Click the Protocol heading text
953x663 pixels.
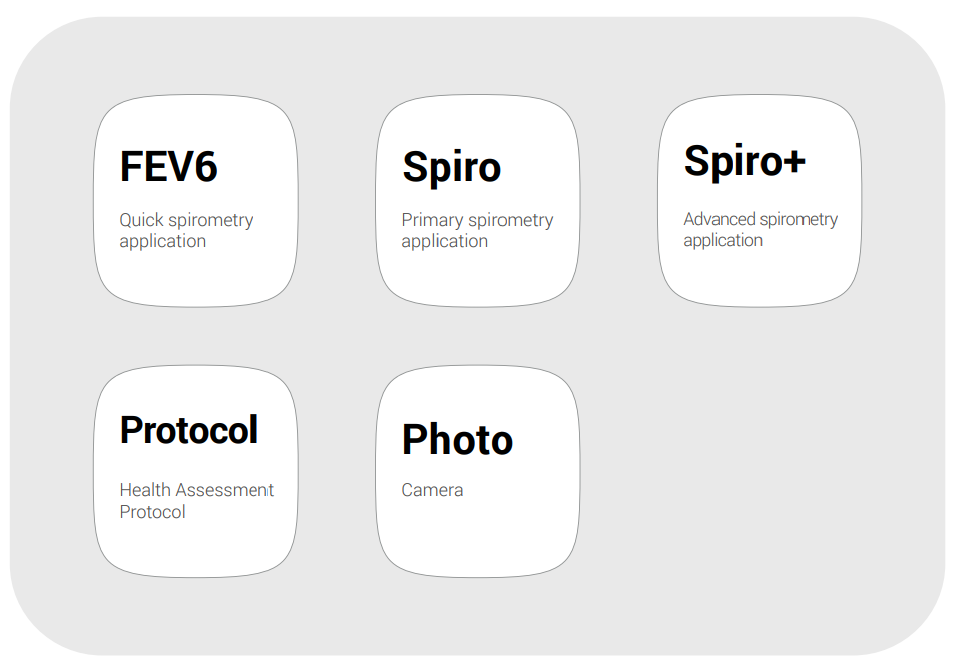(189, 430)
